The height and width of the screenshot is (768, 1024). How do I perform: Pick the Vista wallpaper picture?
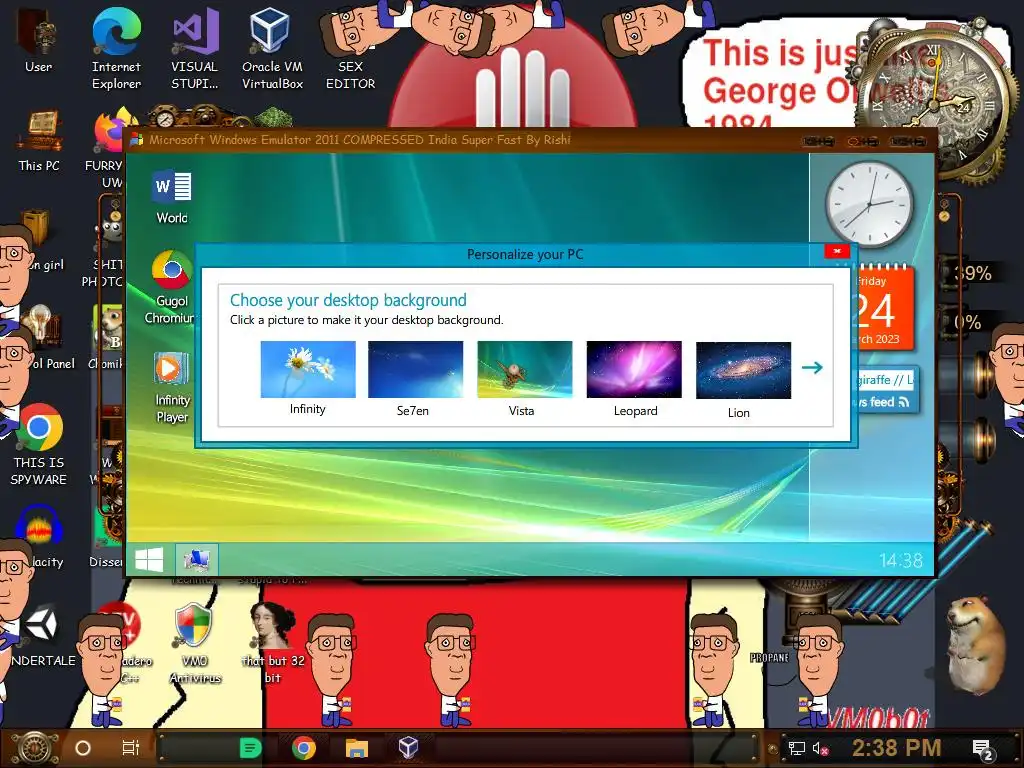coord(524,369)
